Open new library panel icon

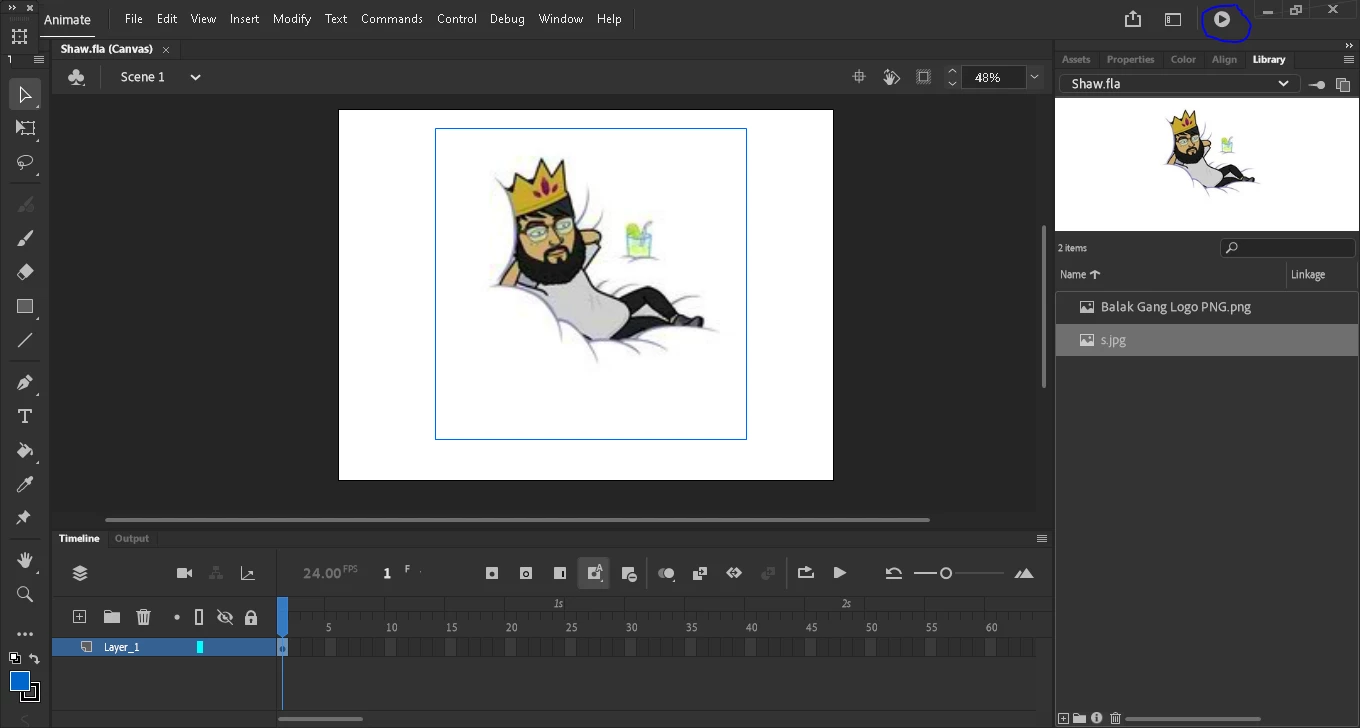click(1343, 84)
